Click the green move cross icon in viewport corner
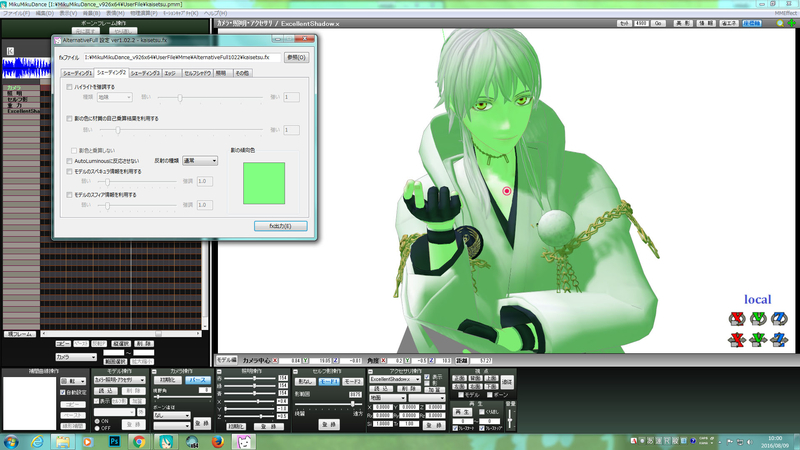This screenshot has height=450, width=800. tap(791, 23)
